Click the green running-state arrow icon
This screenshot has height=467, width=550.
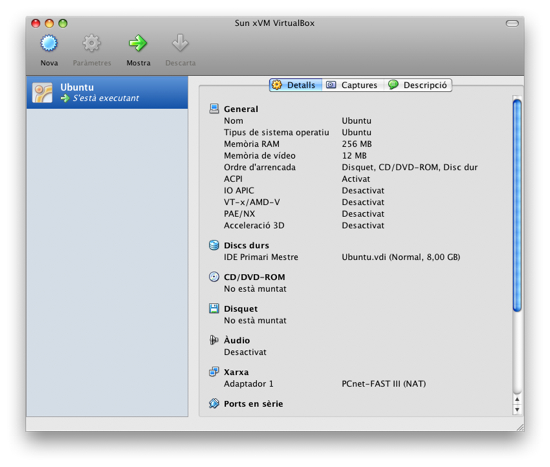pyautogui.click(x=65, y=98)
